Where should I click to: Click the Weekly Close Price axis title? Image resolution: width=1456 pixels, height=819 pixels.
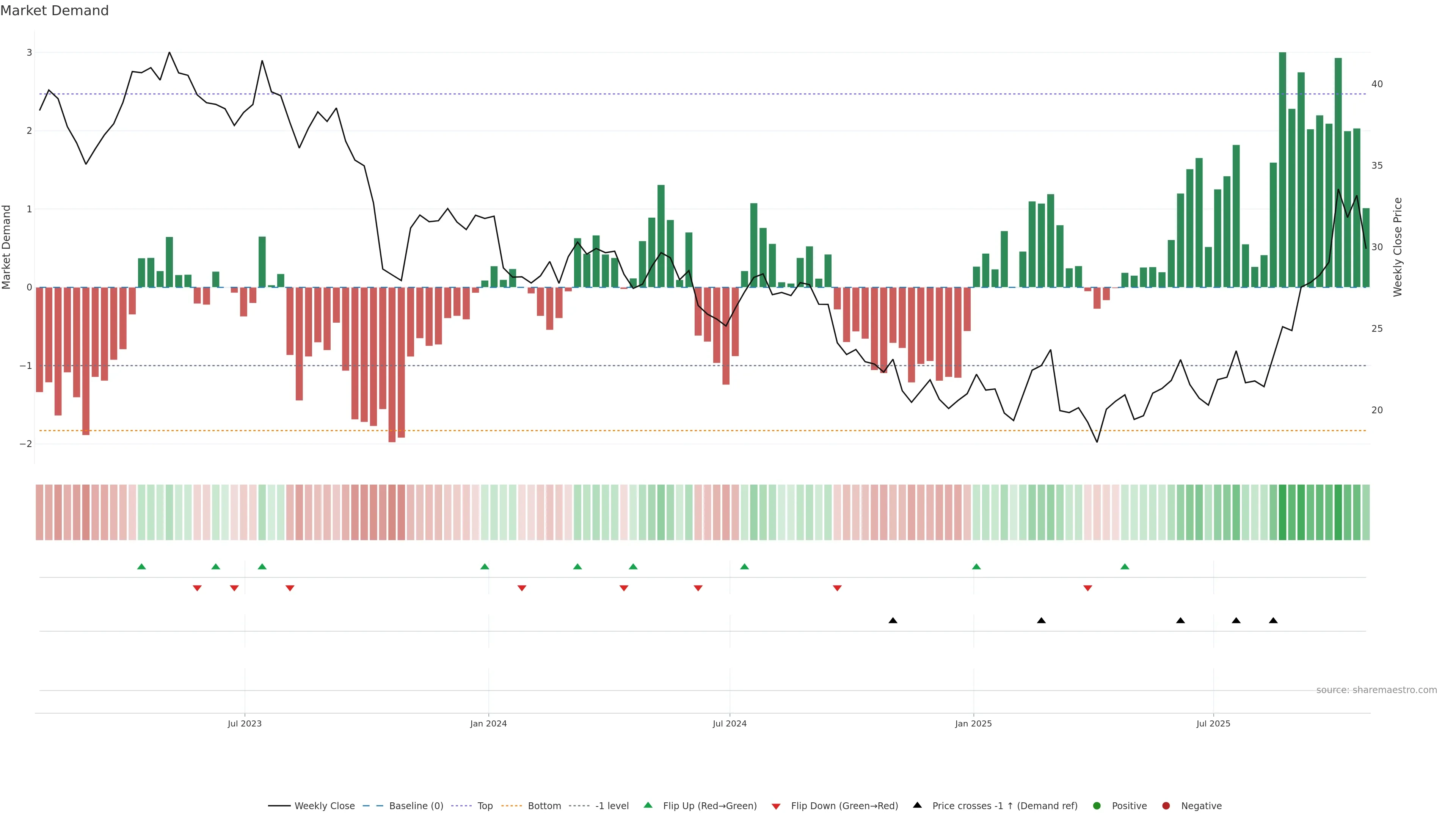pos(1398,247)
